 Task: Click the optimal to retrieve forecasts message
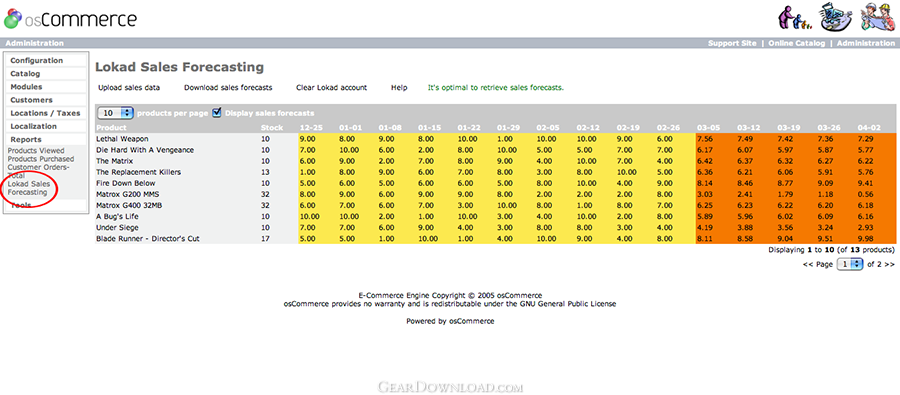pyautogui.click(x=496, y=88)
